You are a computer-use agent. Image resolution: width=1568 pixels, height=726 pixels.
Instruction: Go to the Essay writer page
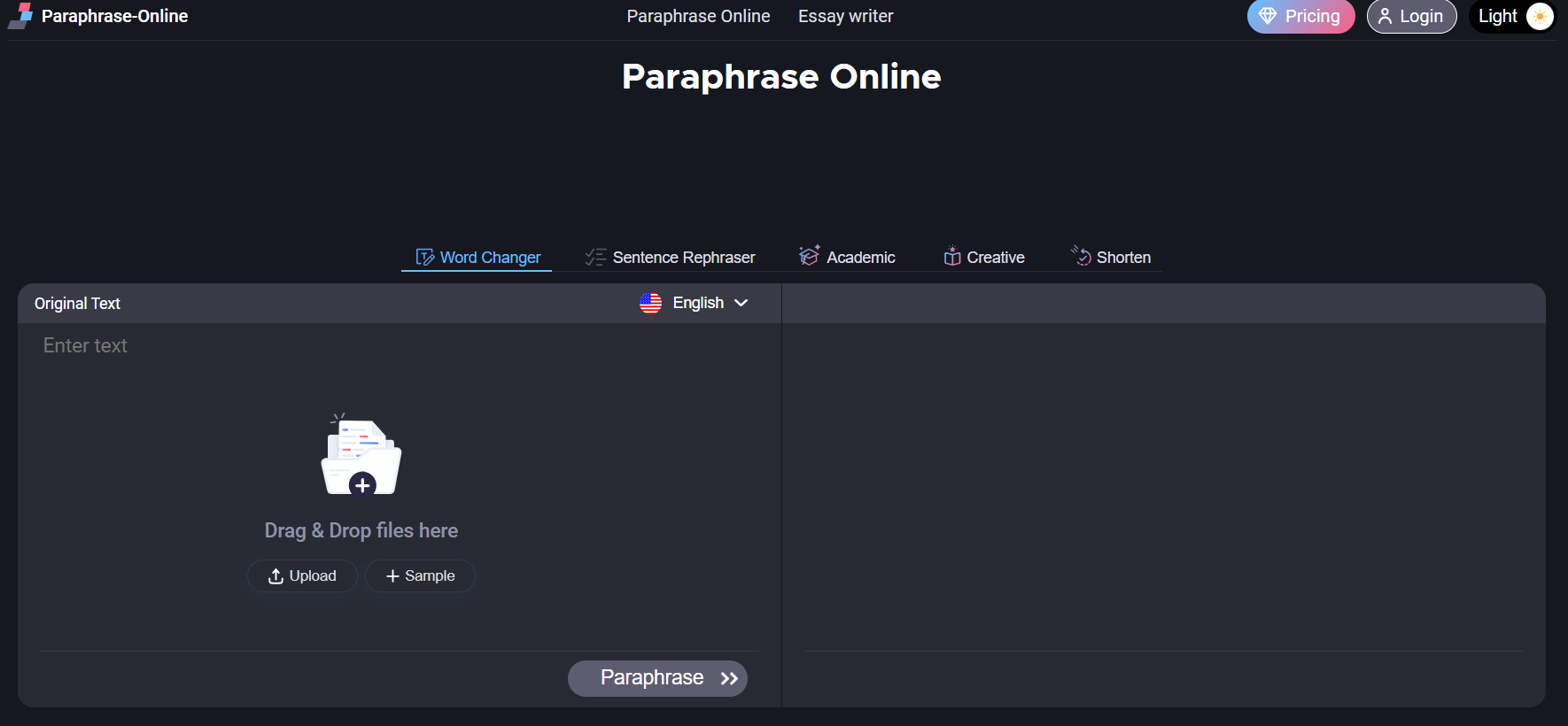(845, 16)
